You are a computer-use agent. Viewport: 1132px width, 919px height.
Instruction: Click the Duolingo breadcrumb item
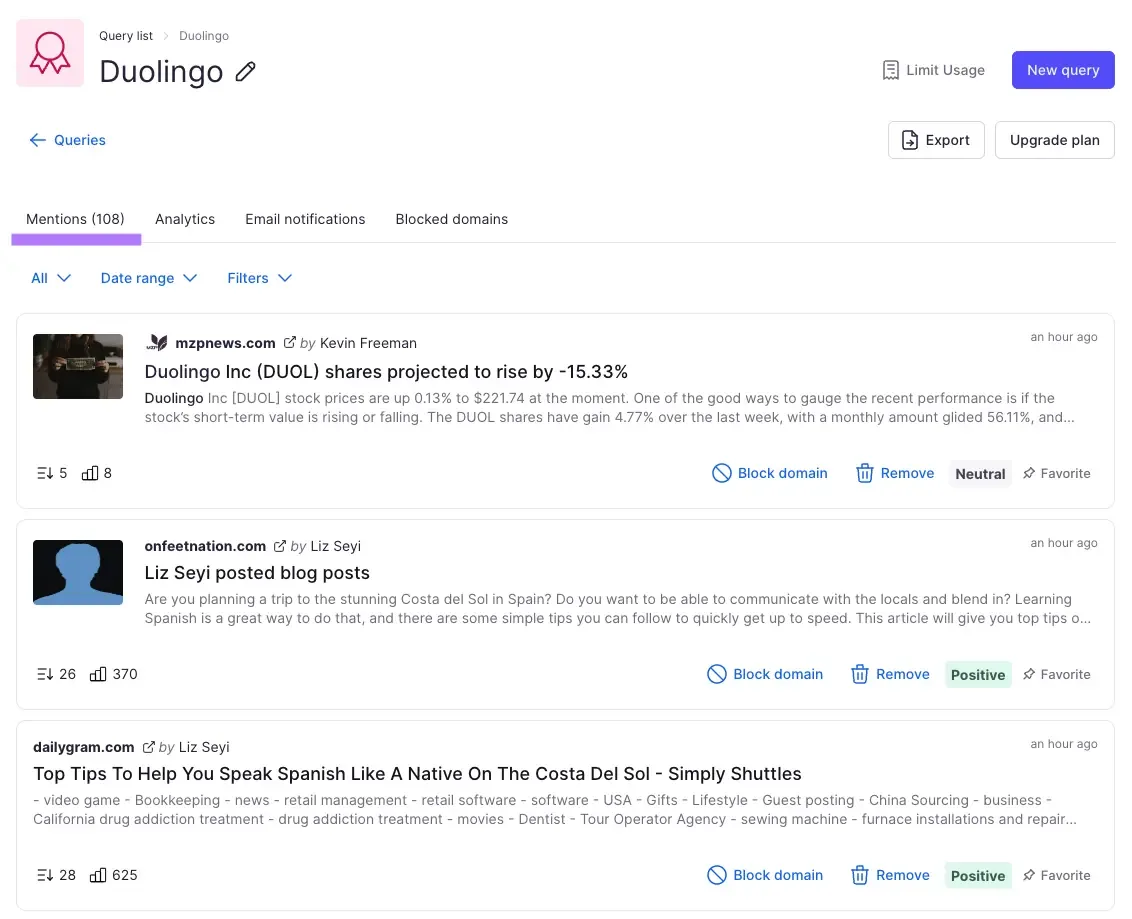[204, 35]
